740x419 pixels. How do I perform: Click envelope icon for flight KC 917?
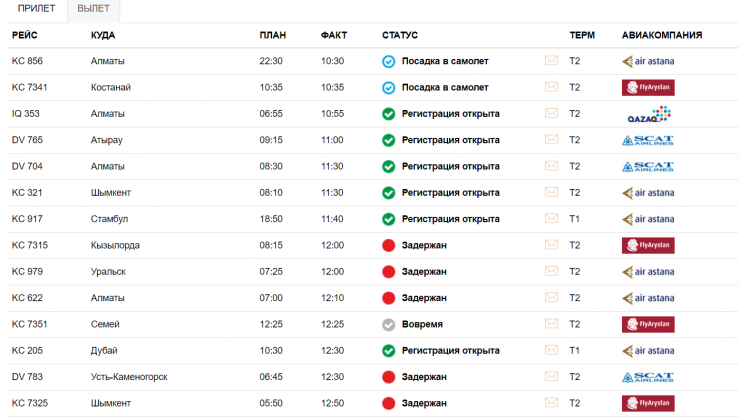tap(551, 219)
